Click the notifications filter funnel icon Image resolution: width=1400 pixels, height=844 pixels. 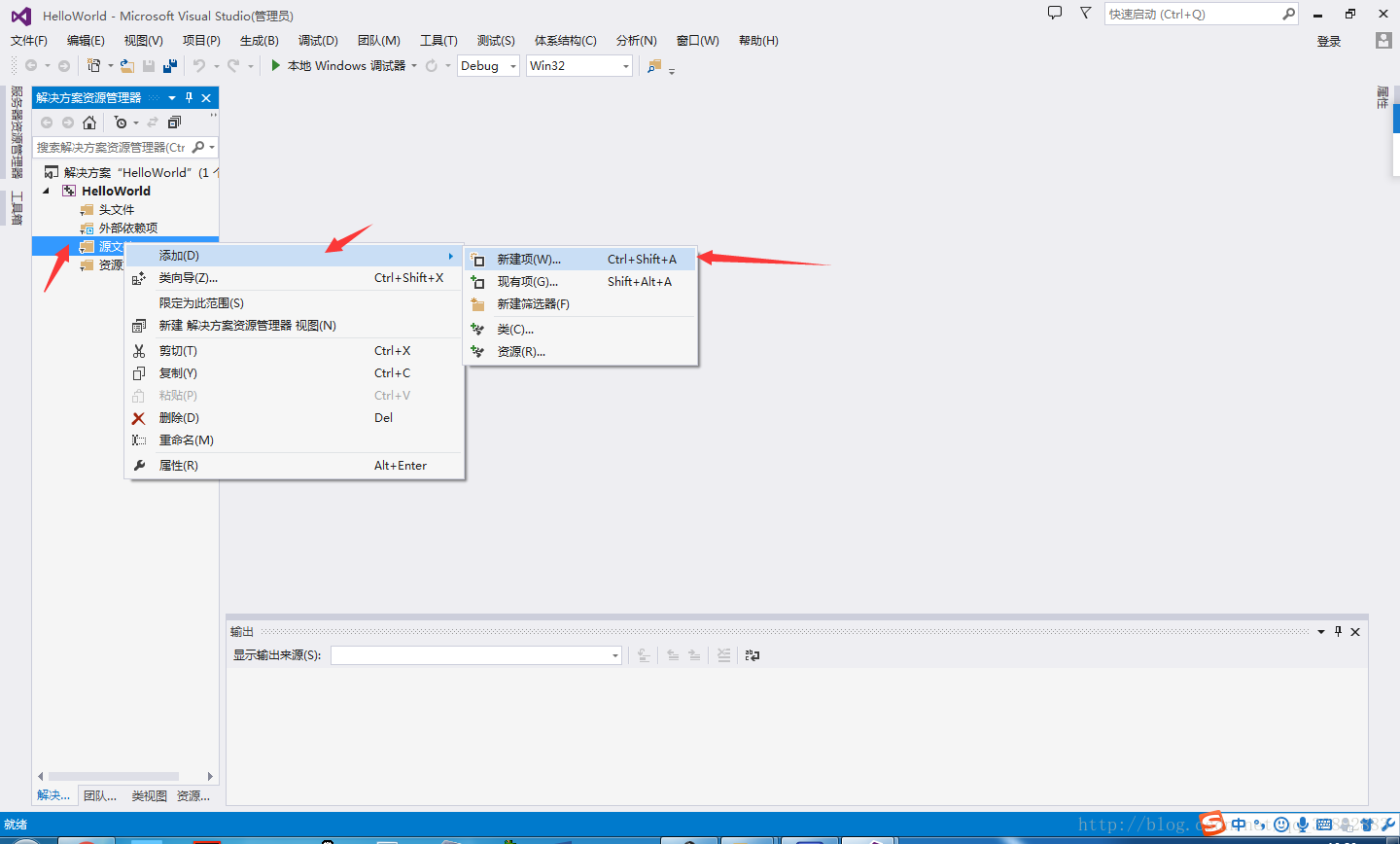click(x=1086, y=13)
